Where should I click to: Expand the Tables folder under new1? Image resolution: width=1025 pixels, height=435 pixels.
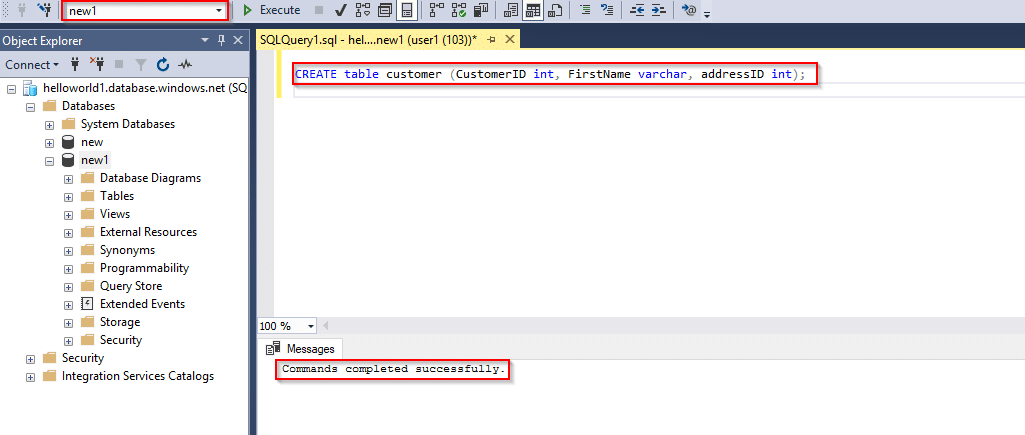68,196
